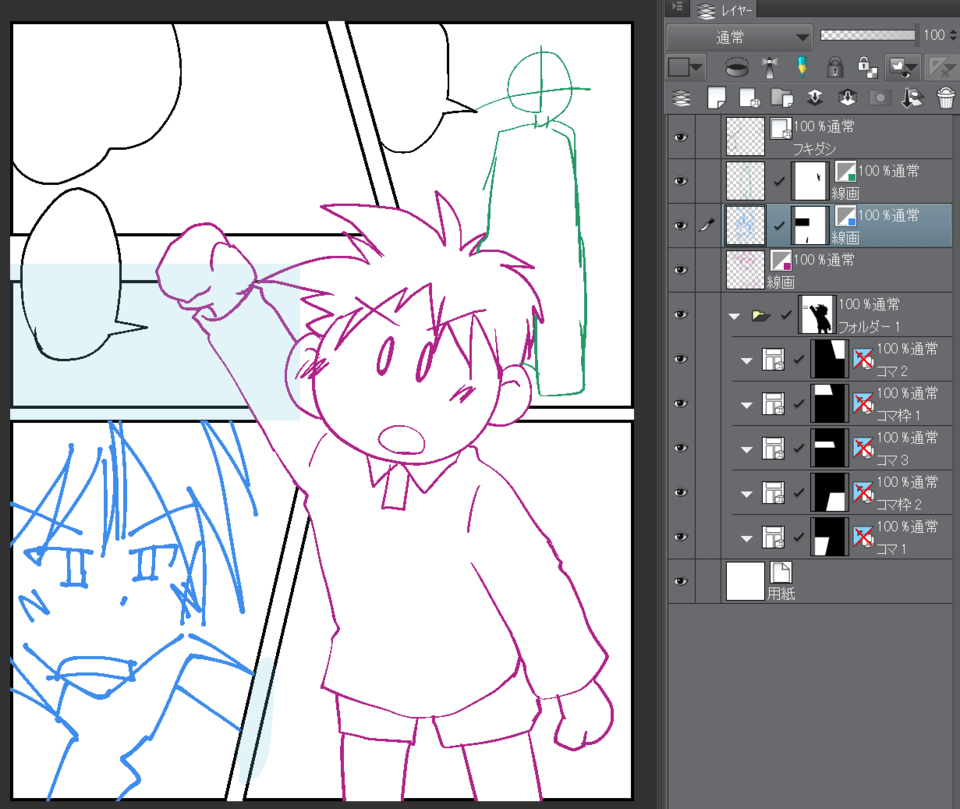Hide the magenta 線画 layer via eye
Image resolution: width=960 pixels, height=809 pixels.
681,270
